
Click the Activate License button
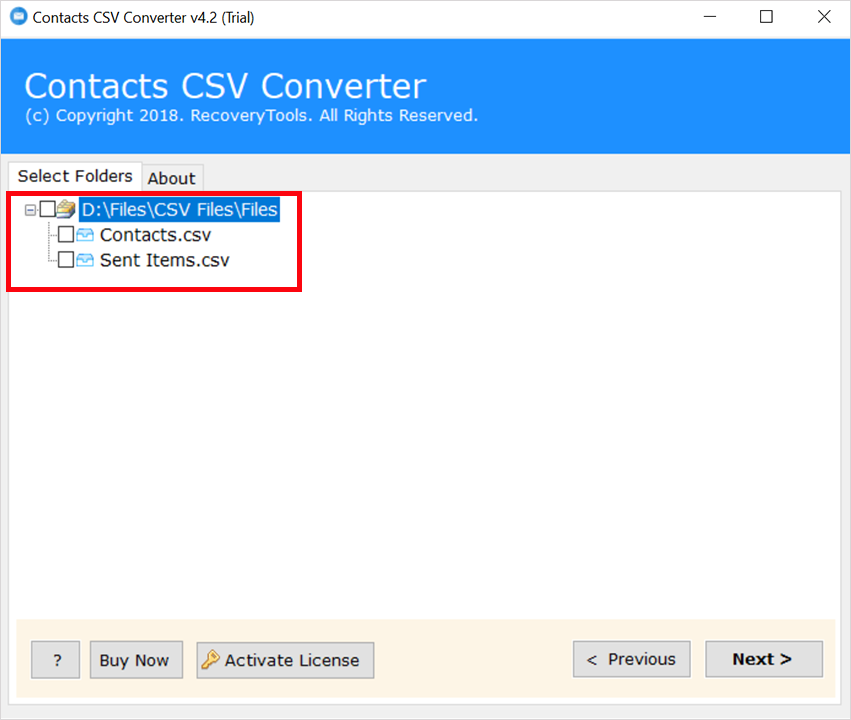(x=285, y=660)
